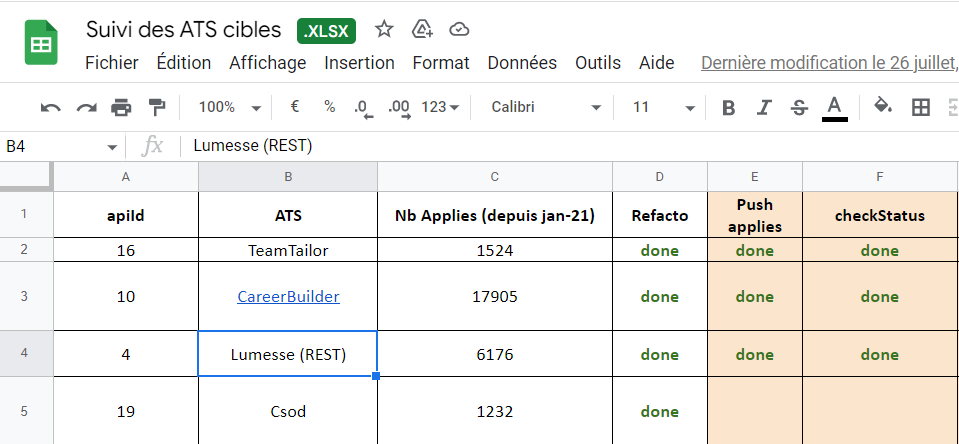Click the add to Drive icon
Image resolution: width=959 pixels, height=444 pixels.
click(422, 29)
